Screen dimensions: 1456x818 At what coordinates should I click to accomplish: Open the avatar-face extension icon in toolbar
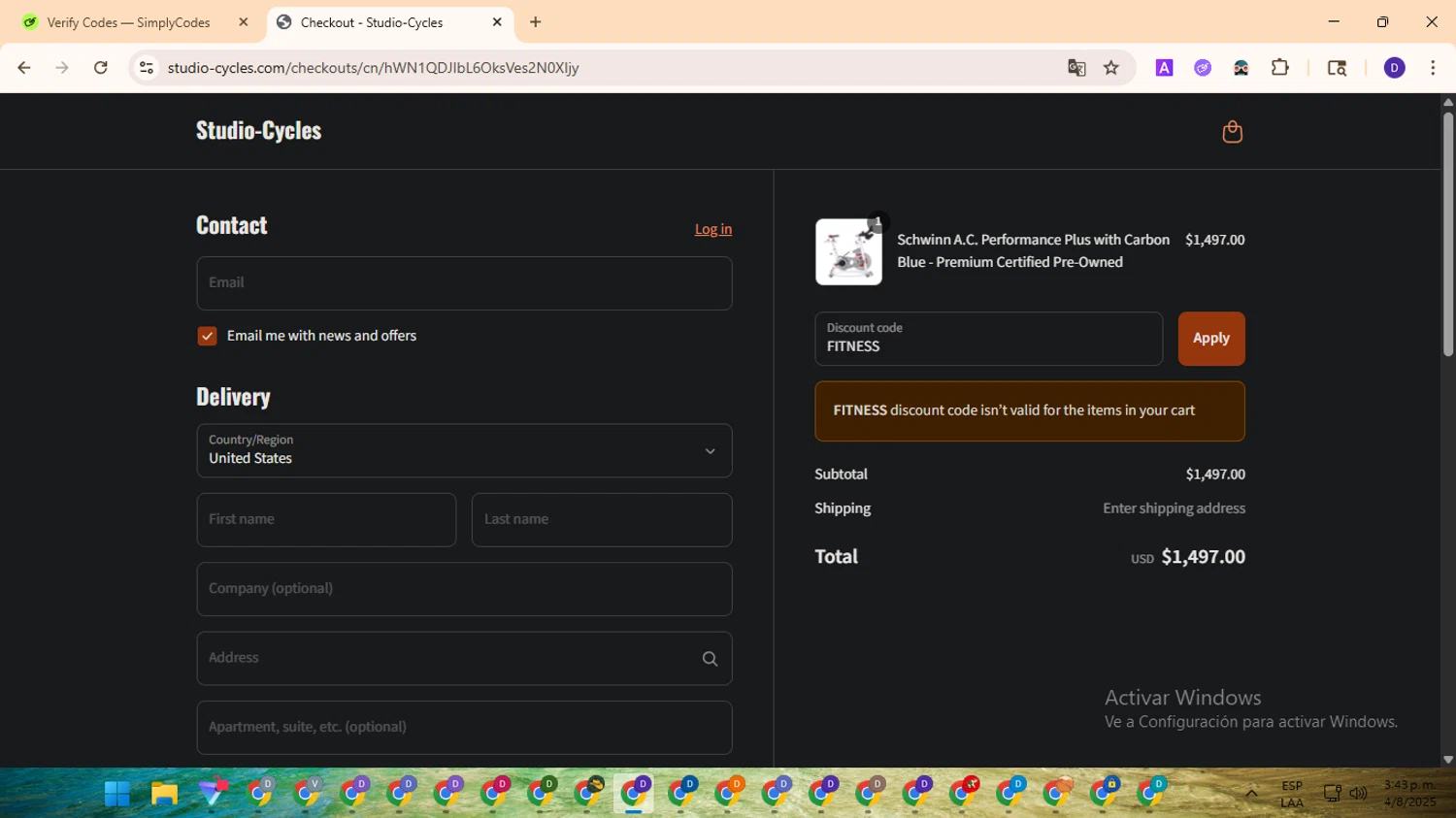pyautogui.click(x=1241, y=68)
